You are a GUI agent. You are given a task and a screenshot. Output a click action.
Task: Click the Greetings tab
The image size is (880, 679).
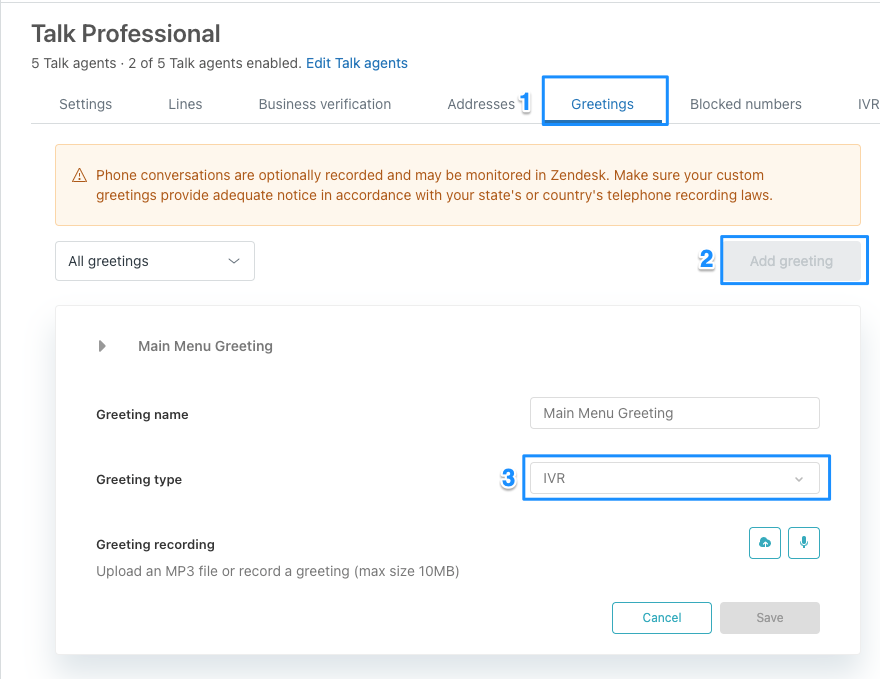(602, 104)
